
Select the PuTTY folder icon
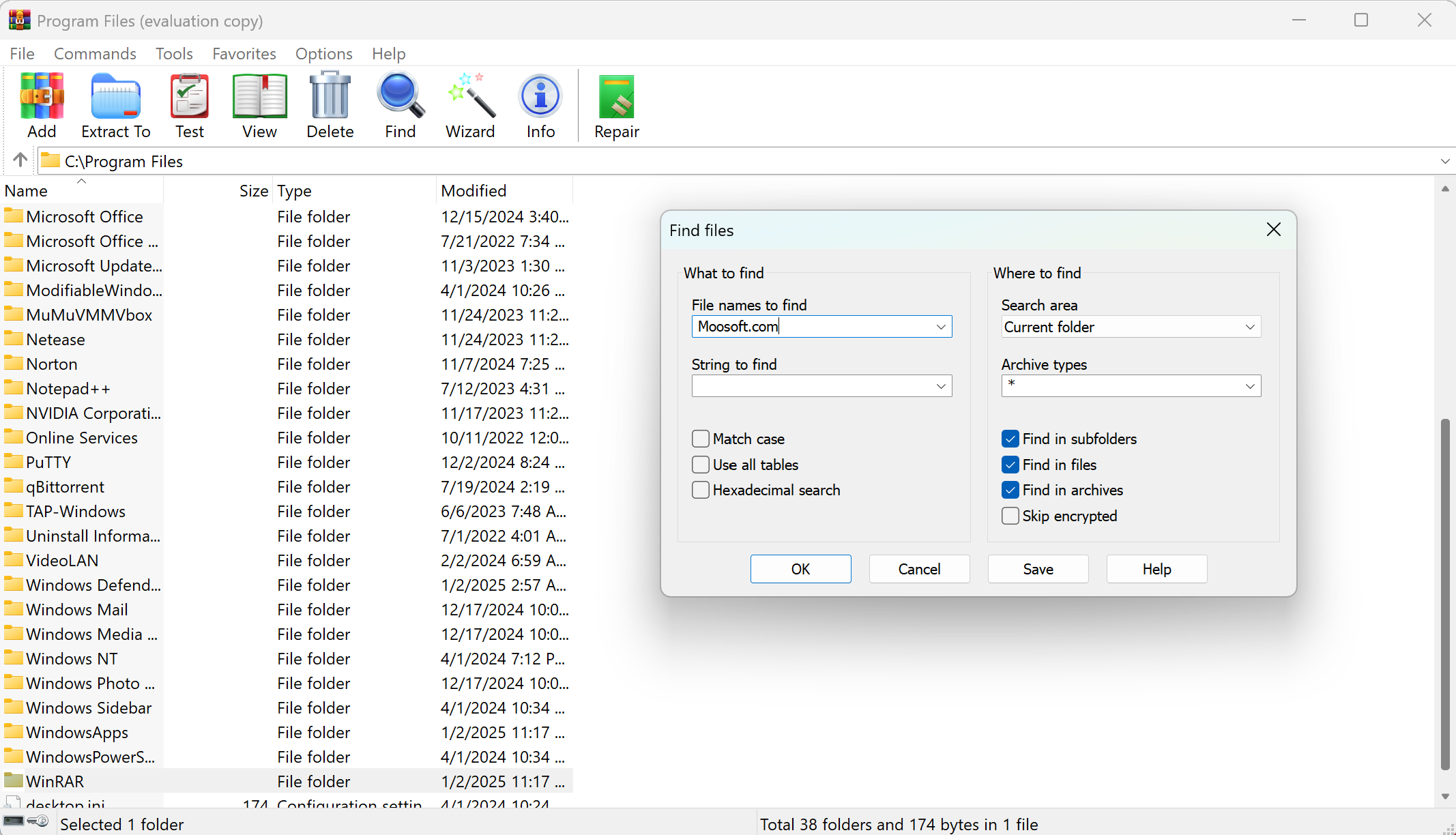pos(14,461)
